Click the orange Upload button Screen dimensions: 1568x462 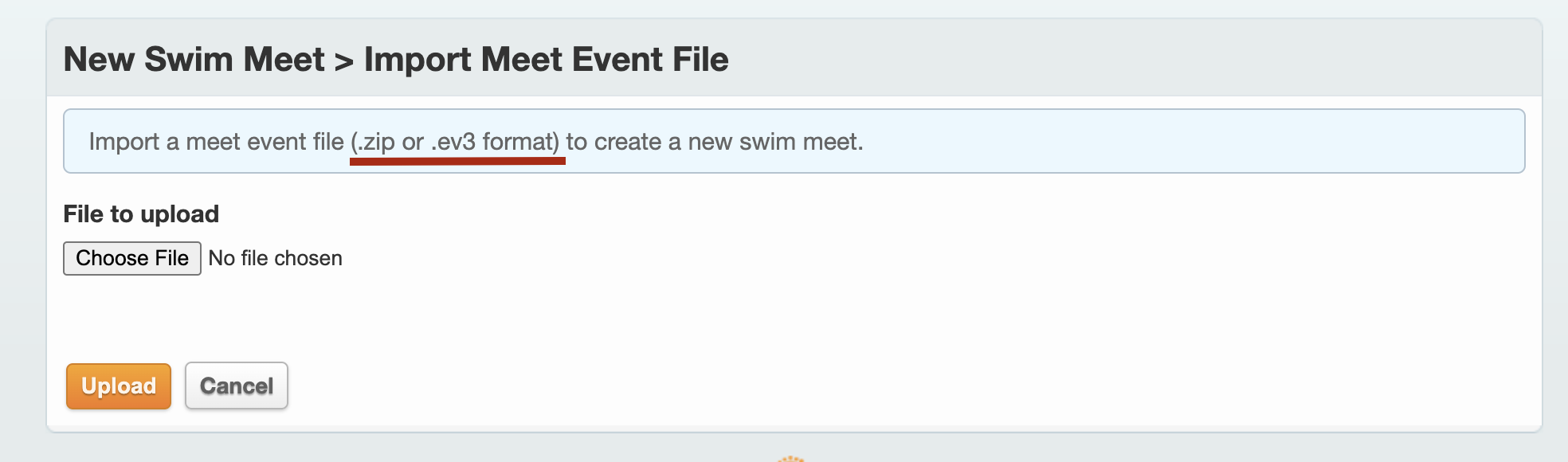[x=119, y=386]
